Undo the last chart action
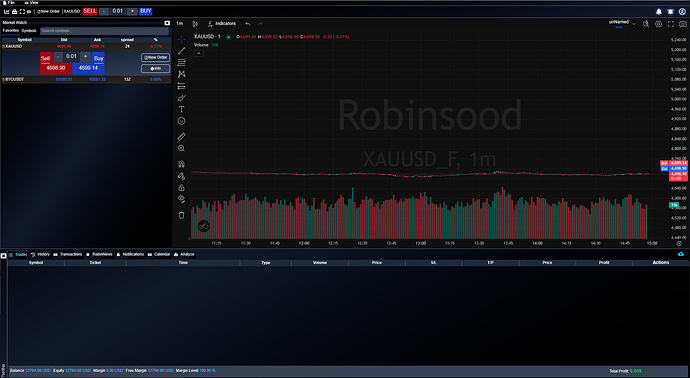 (x=248, y=24)
